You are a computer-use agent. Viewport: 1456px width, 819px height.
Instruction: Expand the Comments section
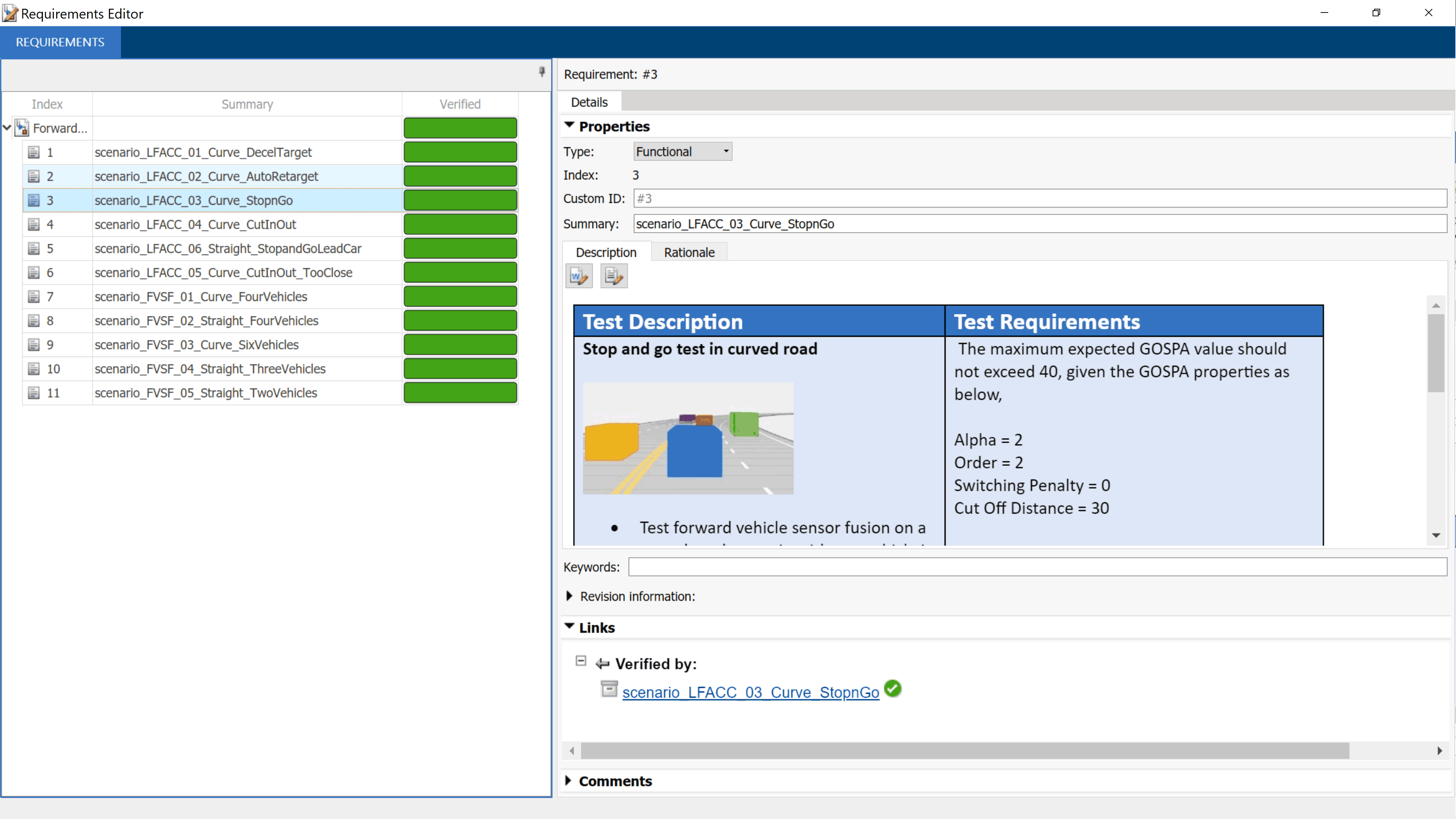(x=569, y=781)
